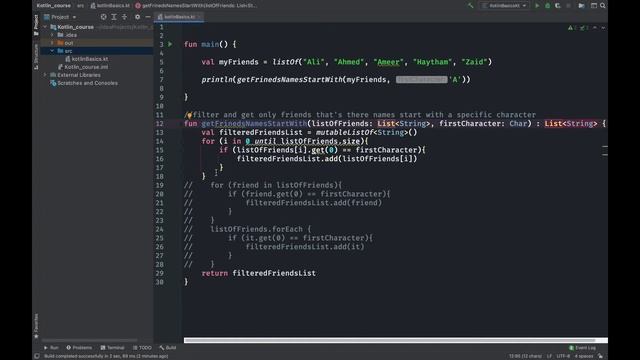Image resolution: width=640 pixels, height=360 pixels.
Task: Open Project panel settings gear
Action: [x=138, y=17]
